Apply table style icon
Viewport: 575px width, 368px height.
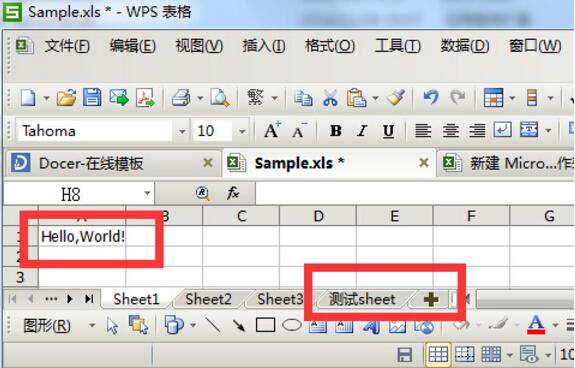[493, 97]
